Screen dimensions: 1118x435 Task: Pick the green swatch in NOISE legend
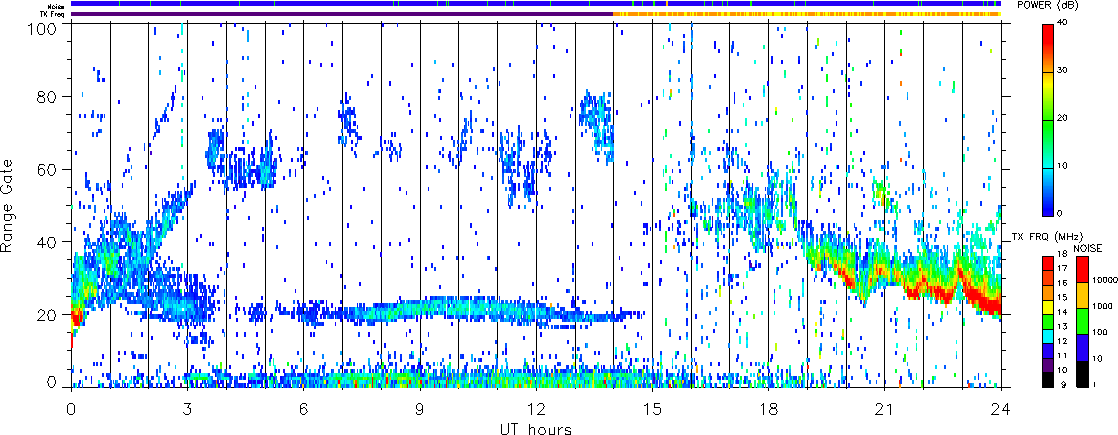(x=1082, y=320)
